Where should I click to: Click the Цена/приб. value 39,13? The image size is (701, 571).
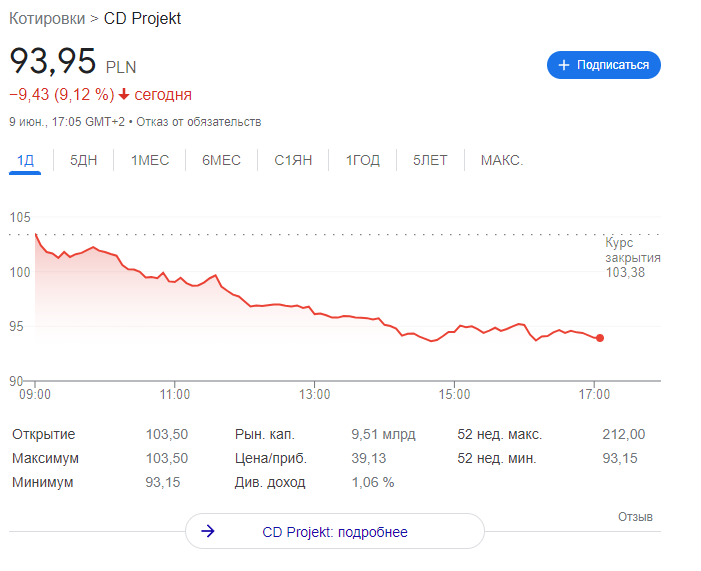[x=368, y=458]
